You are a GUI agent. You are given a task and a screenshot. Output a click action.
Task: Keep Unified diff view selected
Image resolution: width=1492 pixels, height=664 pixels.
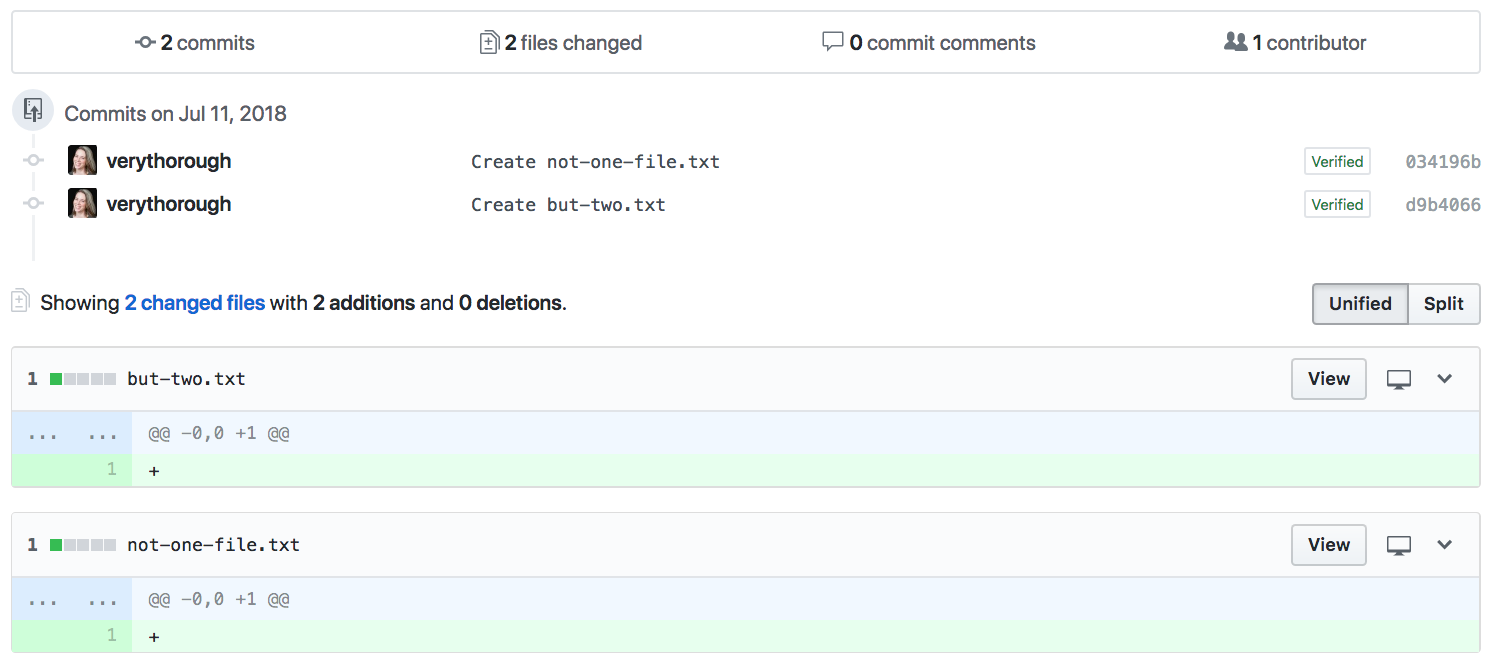1360,303
